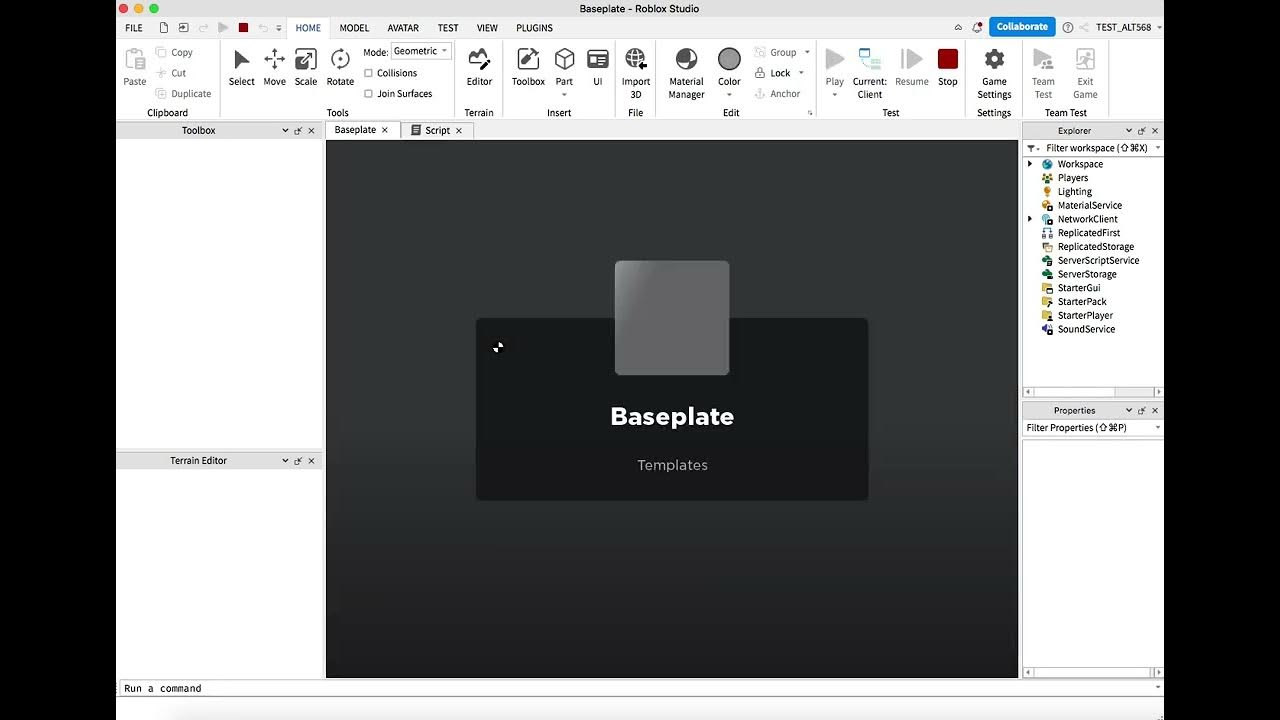This screenshot has width=1280, height=720.
Task: Close the Script tab
Action: point(459,130)
